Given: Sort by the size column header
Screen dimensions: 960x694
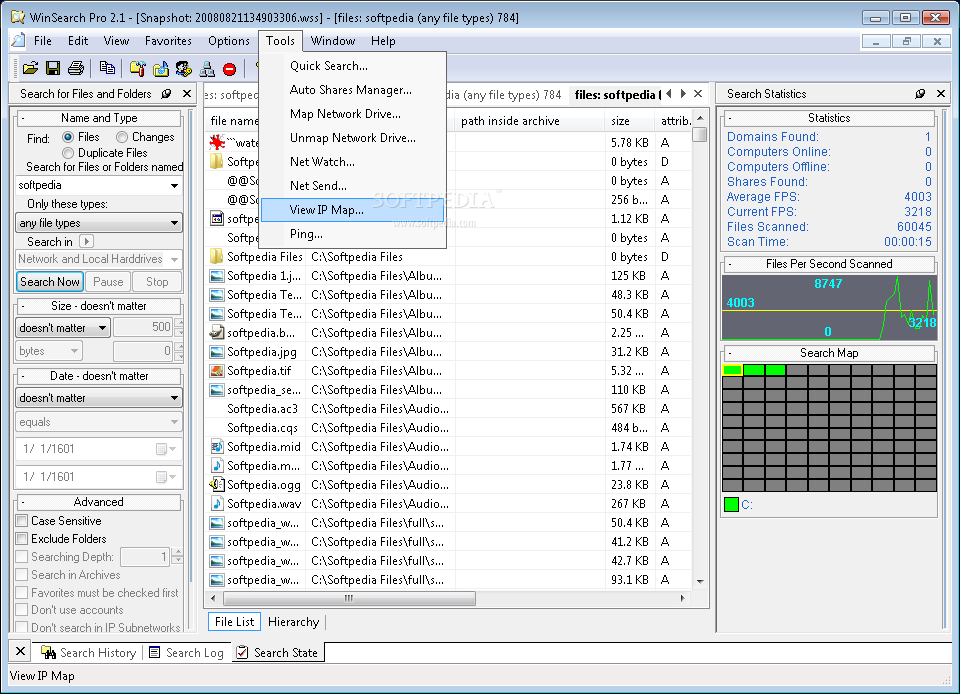Looking at the screenshot, I should pos(629,121).
